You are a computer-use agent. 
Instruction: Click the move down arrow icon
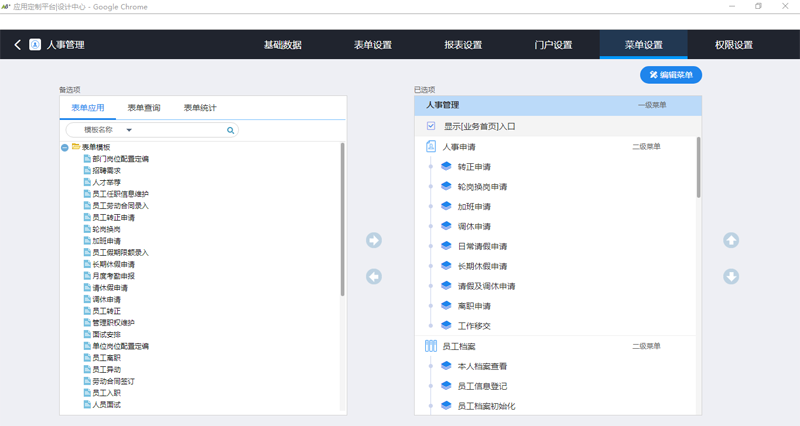(731, 277)
